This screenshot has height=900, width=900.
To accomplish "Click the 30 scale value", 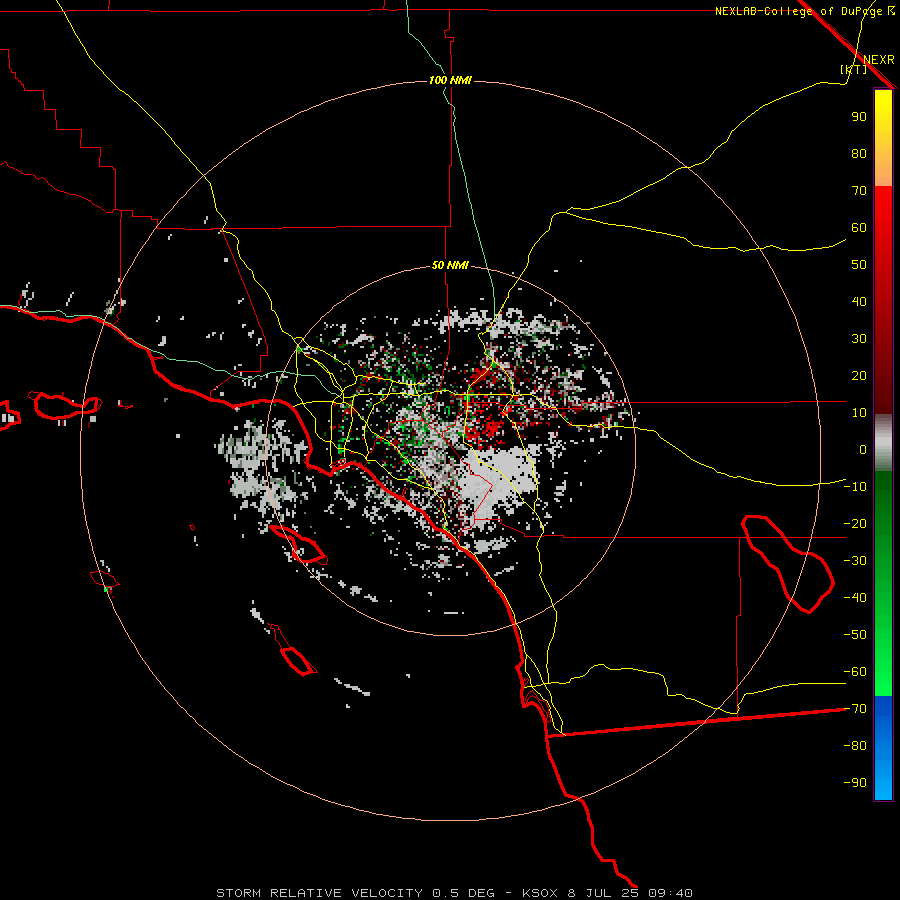I will click(859, 339).
